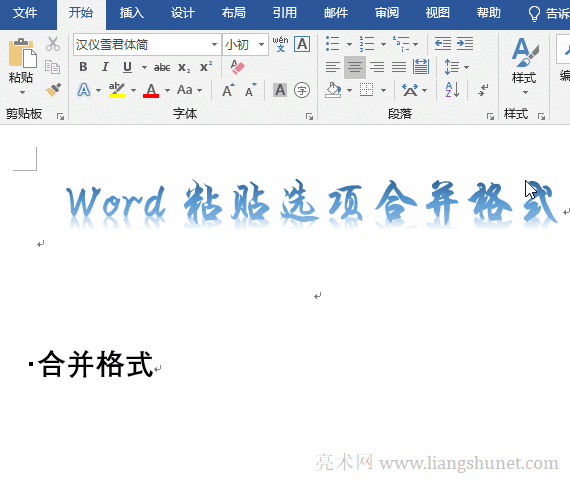Viewport: 570px width, 480px height.
Task: Open the Clipboard pane launcher
Action: (x=60, y=116)
